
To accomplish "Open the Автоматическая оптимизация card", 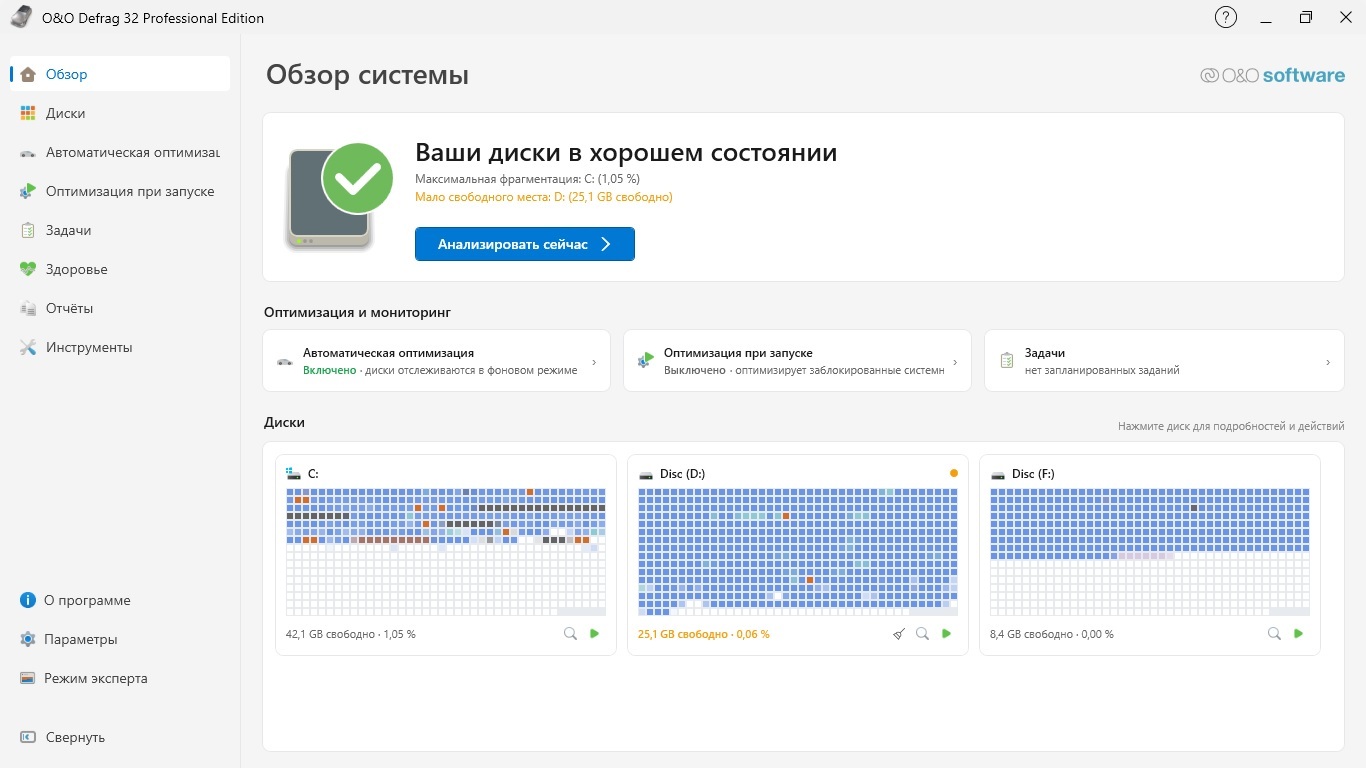I will (436, 361).
